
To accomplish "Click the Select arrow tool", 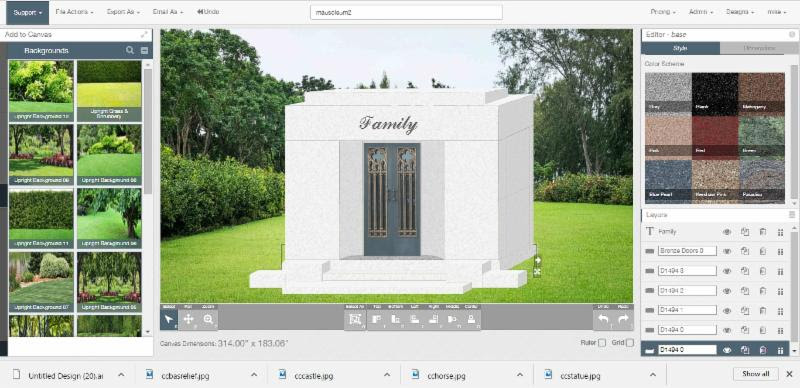I will coord(169,320).
